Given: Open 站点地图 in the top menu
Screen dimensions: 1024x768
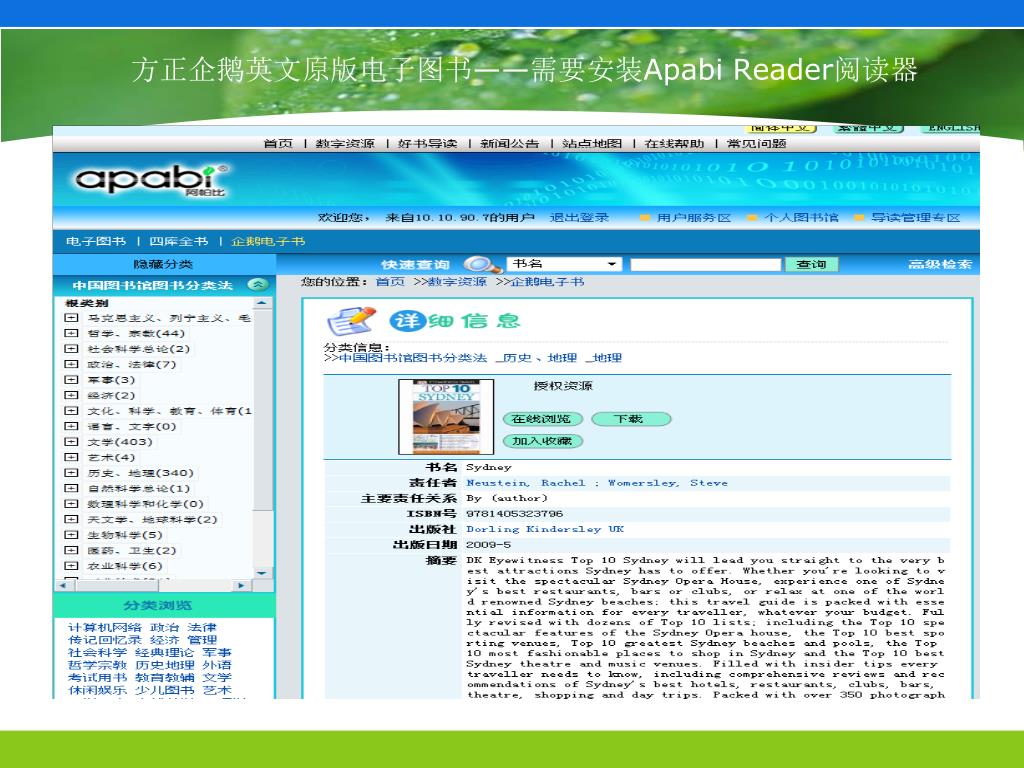Looking at the screenshot, I should 592,144.
